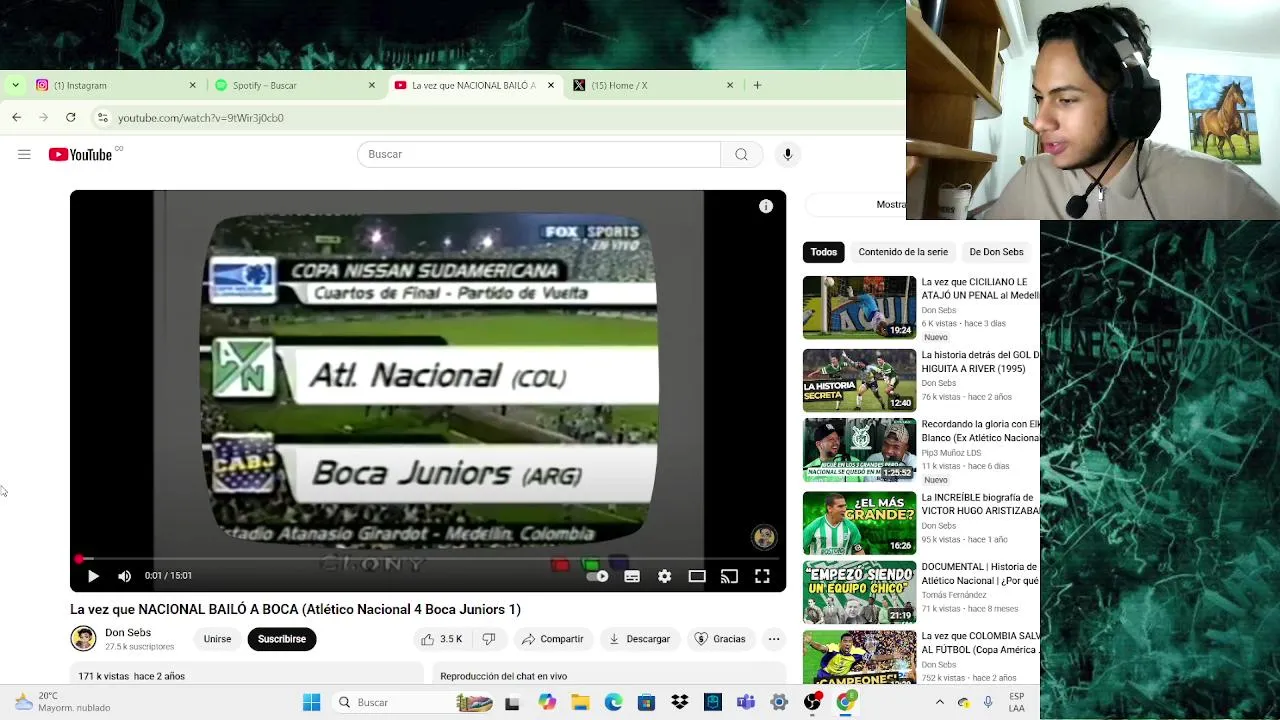Open the tab search dropdown arrow
1280x720 pixels.
pyautogui.click(x=15, y=85)
